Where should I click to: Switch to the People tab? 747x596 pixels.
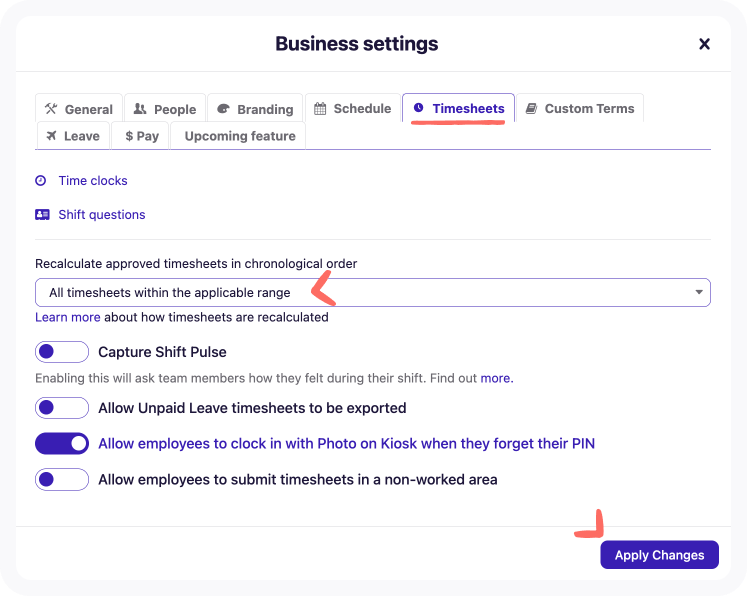[x=165, y=109]
